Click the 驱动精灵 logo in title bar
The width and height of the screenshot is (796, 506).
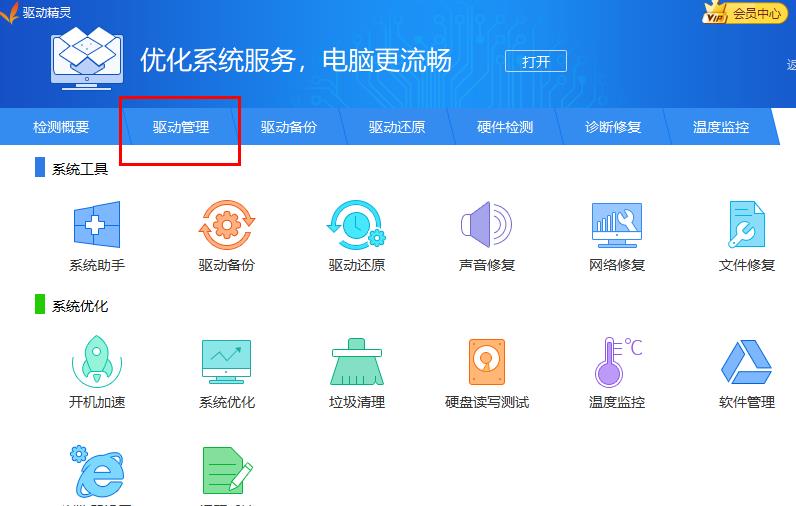(x=36, y=12)
